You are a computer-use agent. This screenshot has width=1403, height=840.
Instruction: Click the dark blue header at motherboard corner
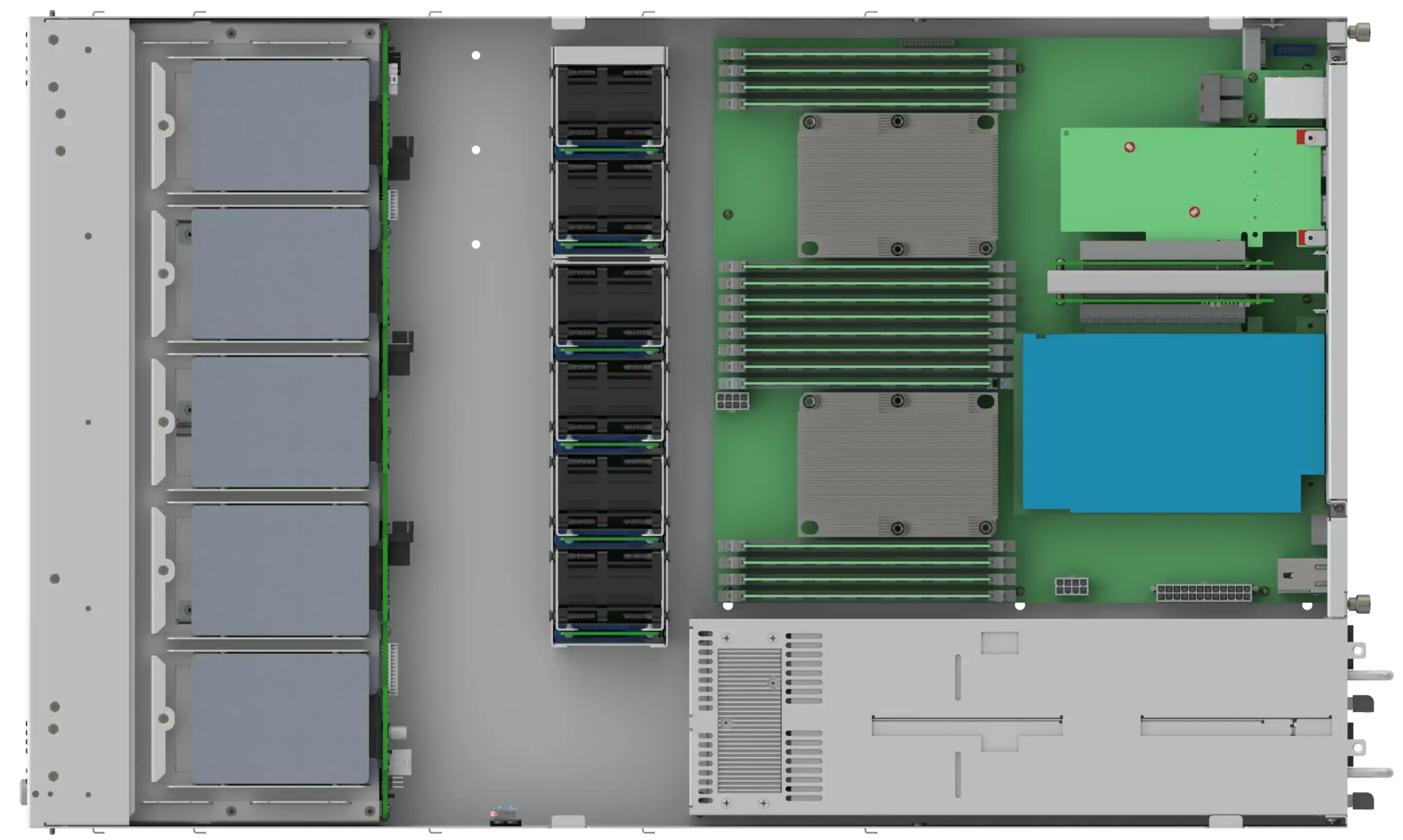(1294, 50)
